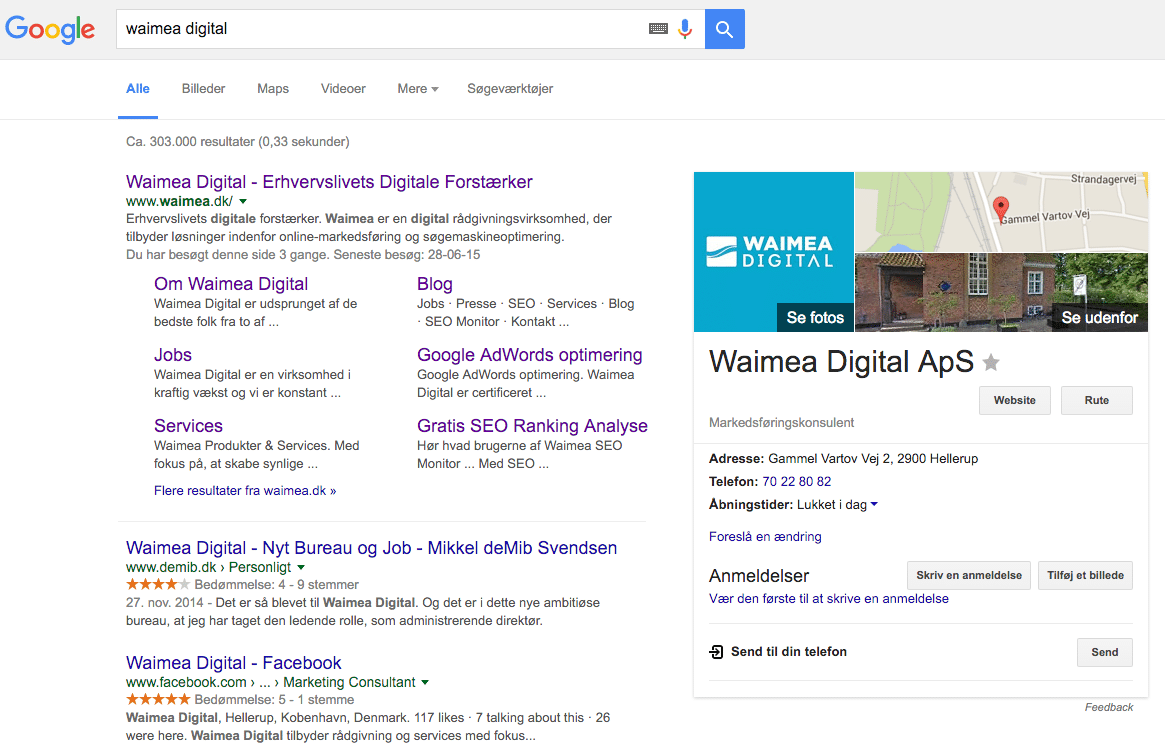Start voice search with microphone icon
Viewport: 1165px width, 755px height.
pyautogui.click(x=685, y=29)
